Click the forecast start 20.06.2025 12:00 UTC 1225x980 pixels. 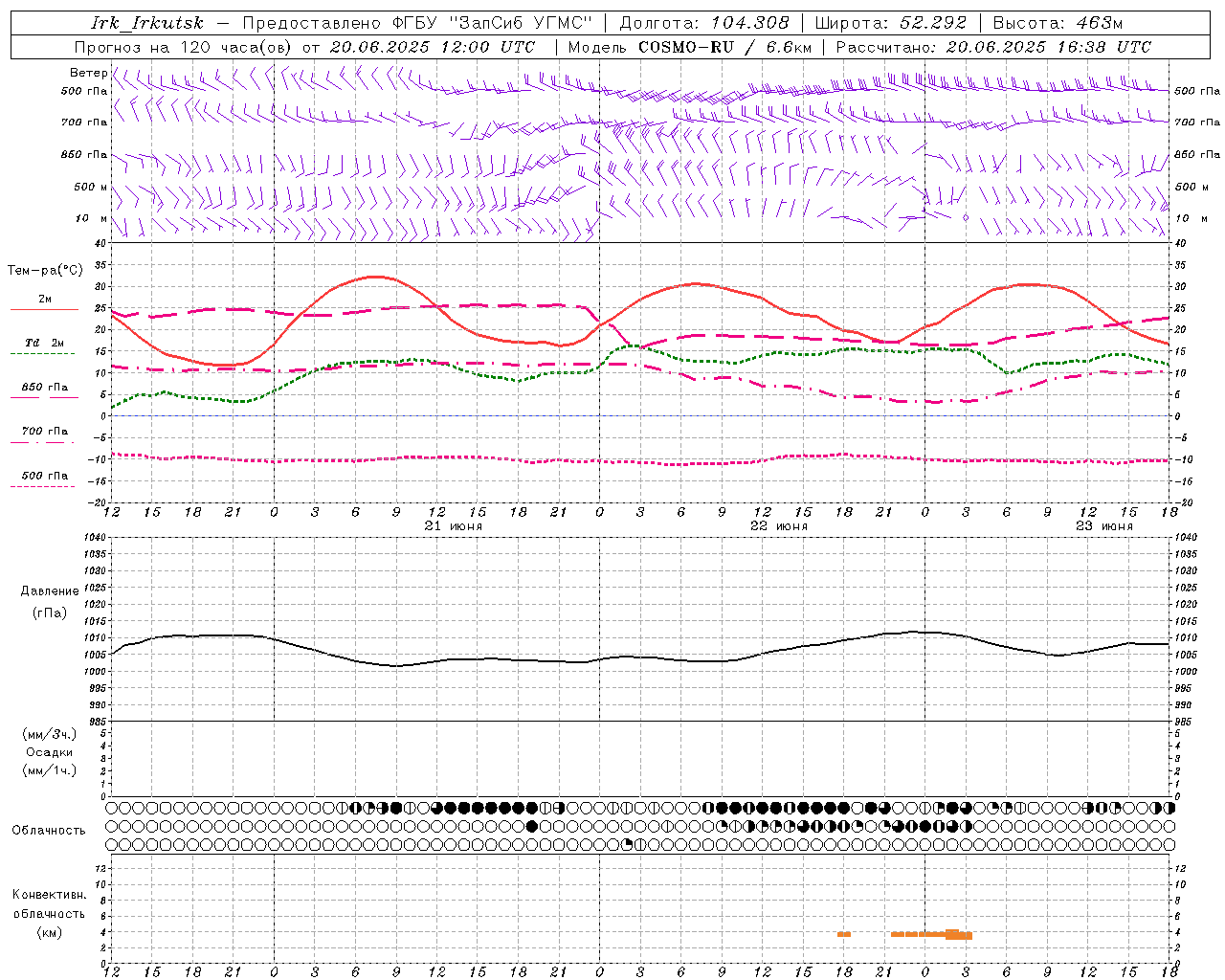point(432,47)
